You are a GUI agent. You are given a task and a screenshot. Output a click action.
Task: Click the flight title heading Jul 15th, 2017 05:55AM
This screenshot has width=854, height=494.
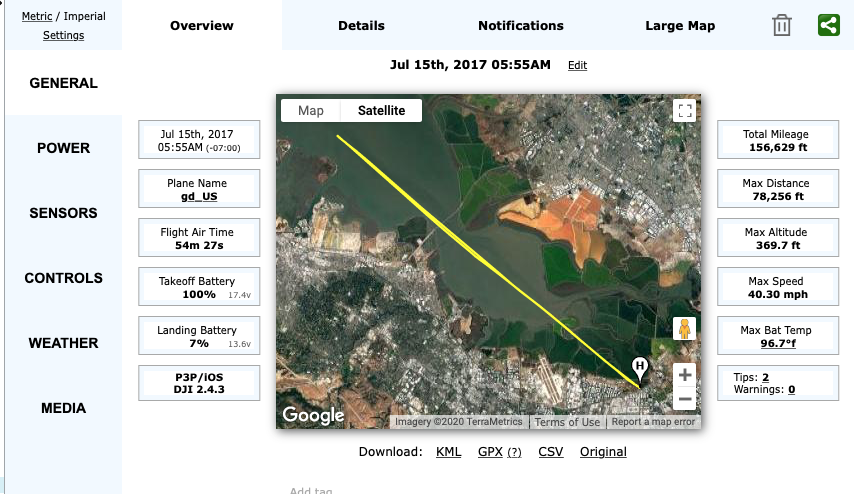coord(470,65)
